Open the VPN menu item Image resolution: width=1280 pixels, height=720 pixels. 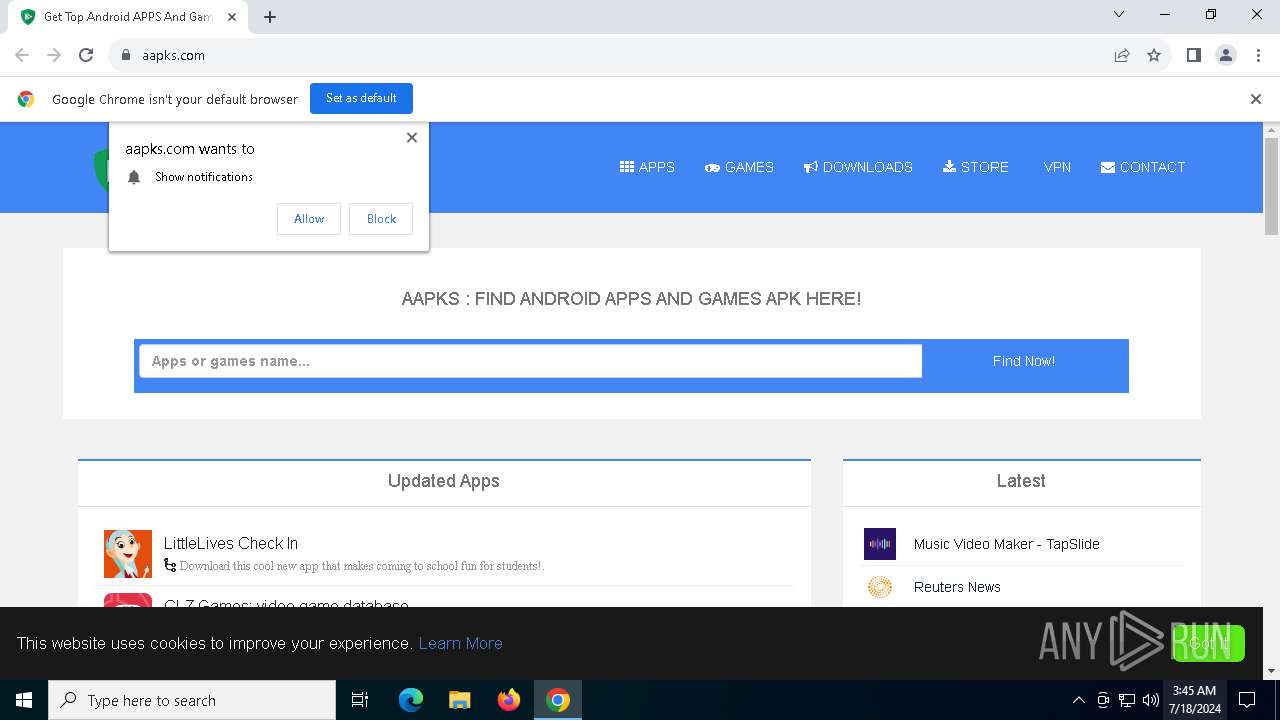point(1057,167)
